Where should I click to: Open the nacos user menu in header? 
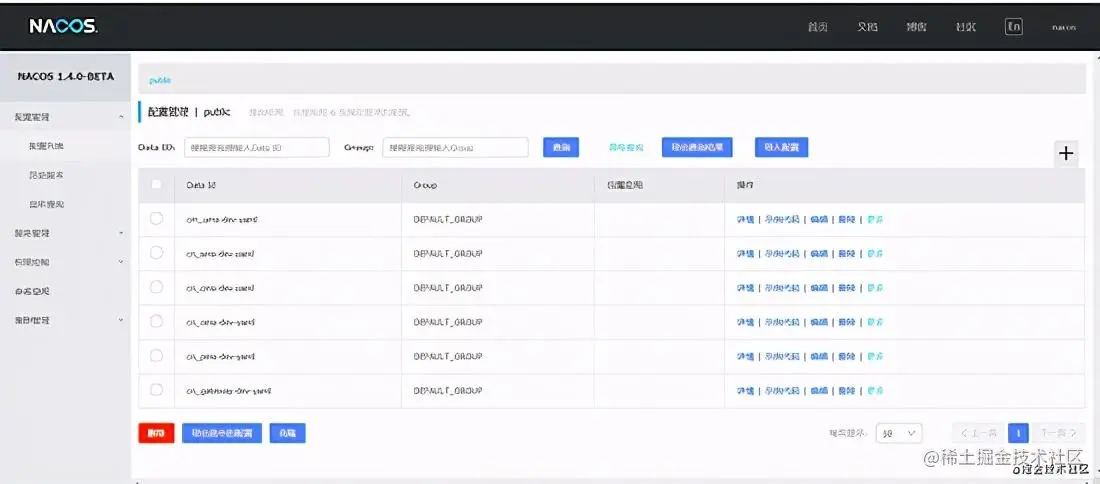click(1064, 27)
